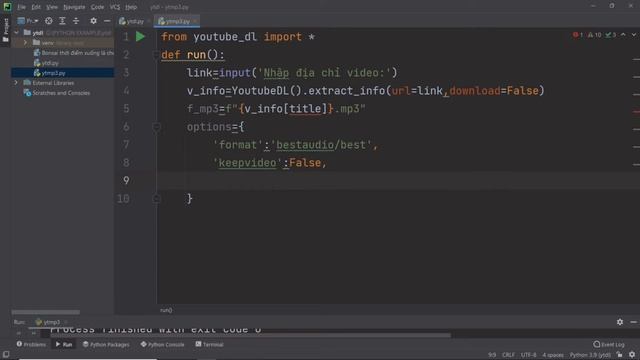Expand the venv folder node
The image size is (640, 360).
pyautogui.click(x=25, y=43)
